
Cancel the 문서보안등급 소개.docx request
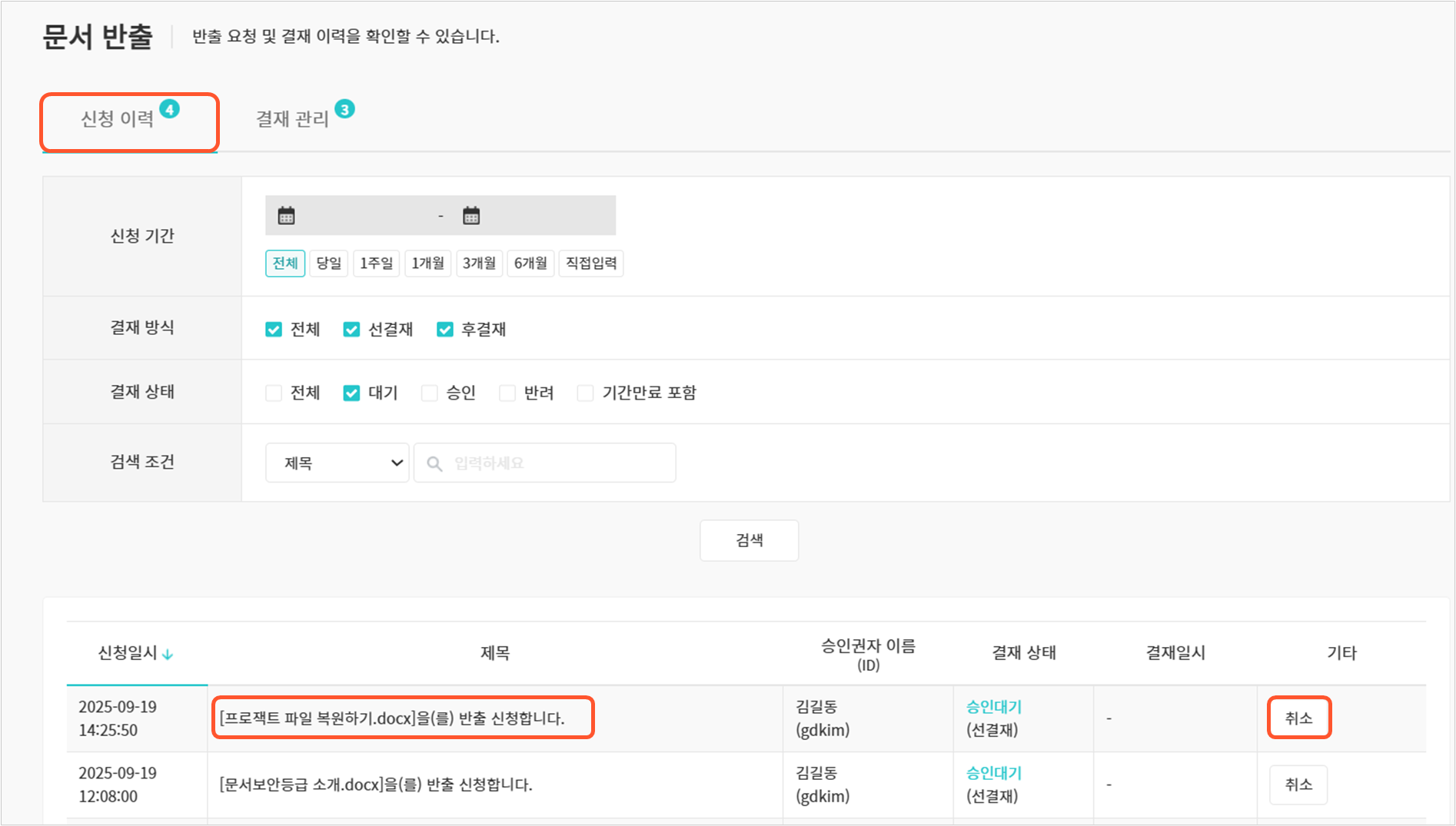click(x=1298, y=785)
